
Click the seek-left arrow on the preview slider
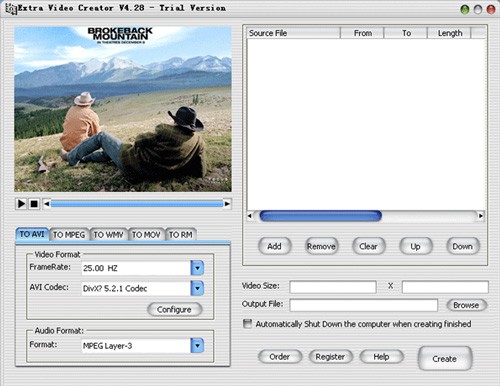click(x=47, y=204)
